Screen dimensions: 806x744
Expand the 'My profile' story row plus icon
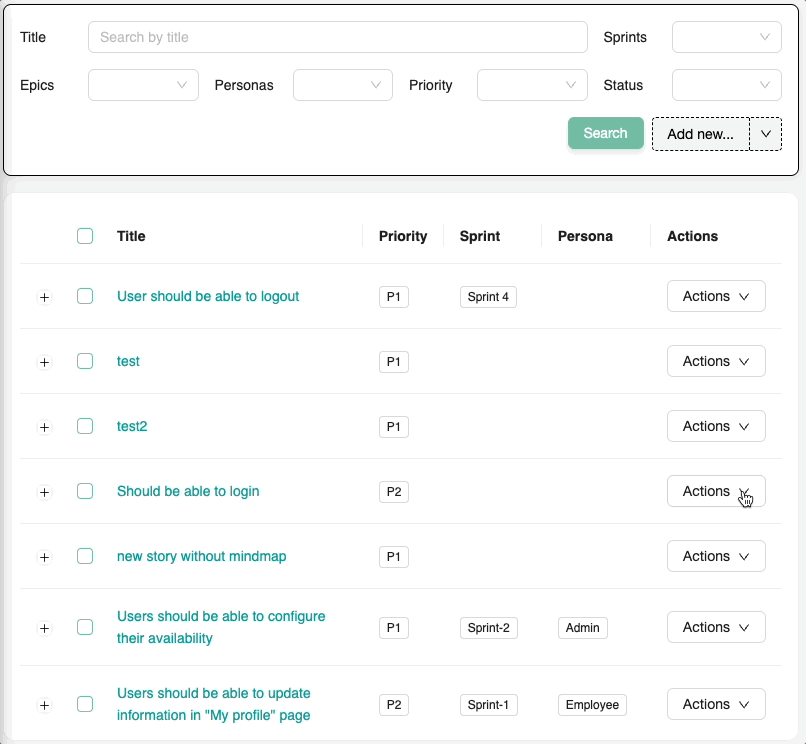point(44,705)
